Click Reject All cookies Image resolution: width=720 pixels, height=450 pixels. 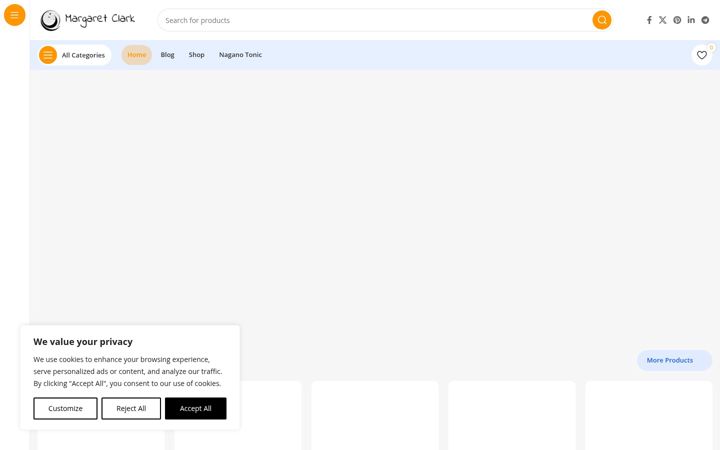coord(131,408)
